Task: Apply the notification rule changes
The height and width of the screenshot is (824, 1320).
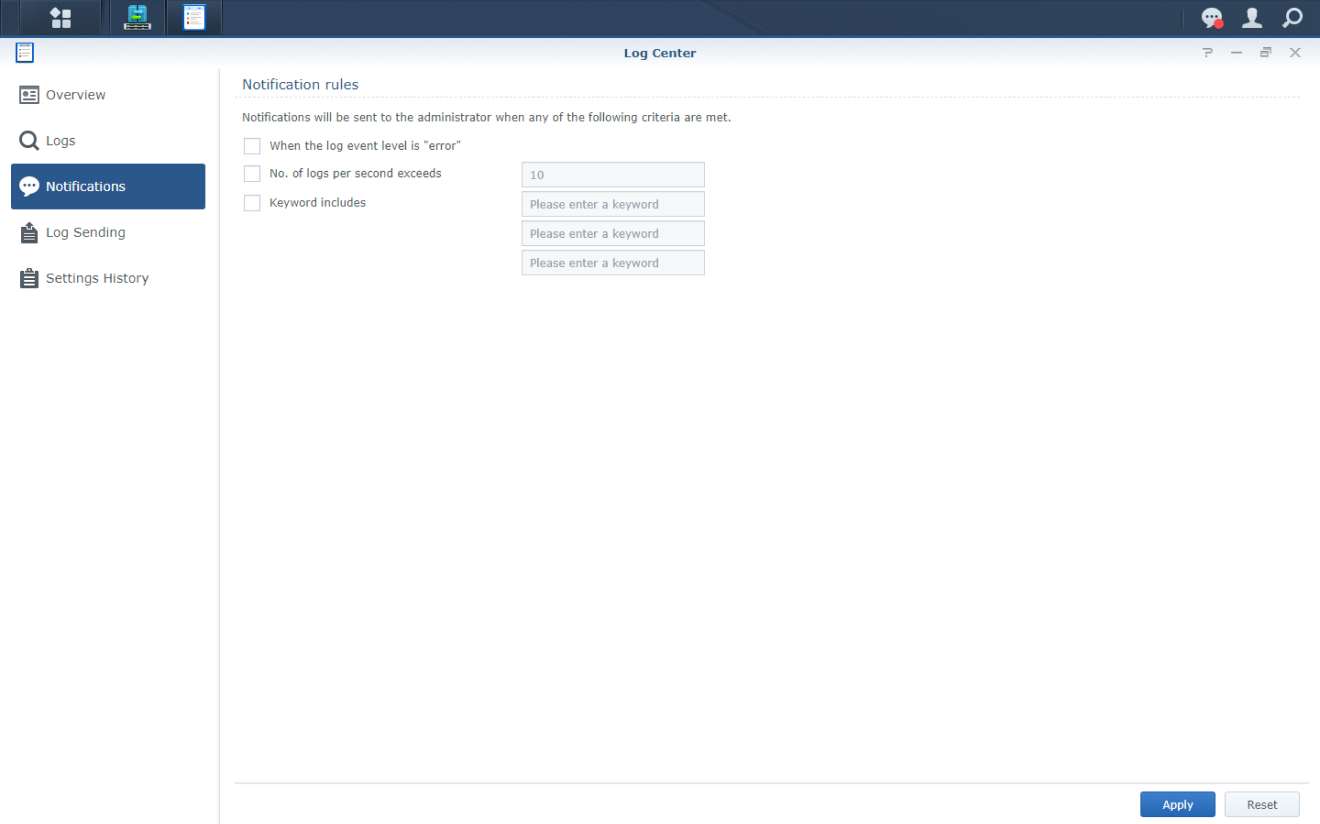Action: [1177, 804]
